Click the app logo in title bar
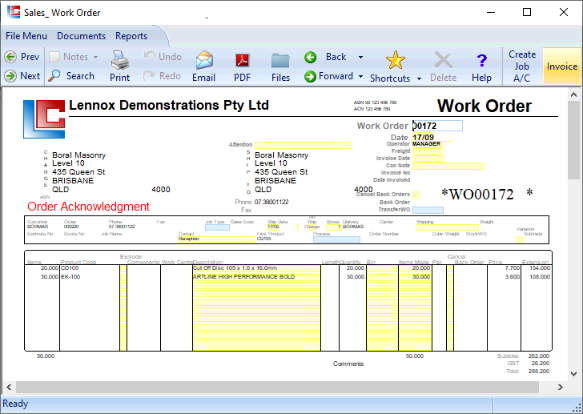Screen dimensions: 583x414 click(x=14, y=12)
